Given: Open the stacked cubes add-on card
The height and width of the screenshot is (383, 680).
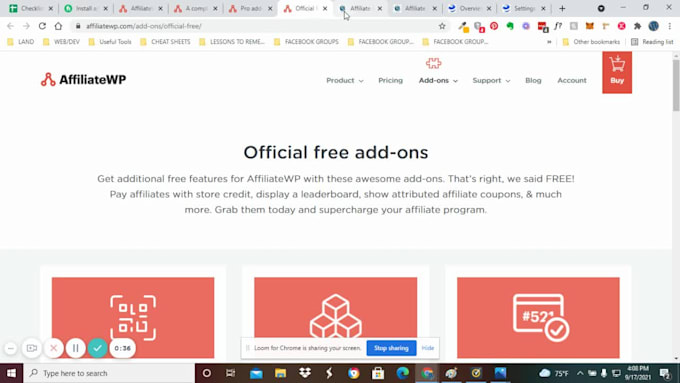Looking at the screenshot, I should [335, 318].
